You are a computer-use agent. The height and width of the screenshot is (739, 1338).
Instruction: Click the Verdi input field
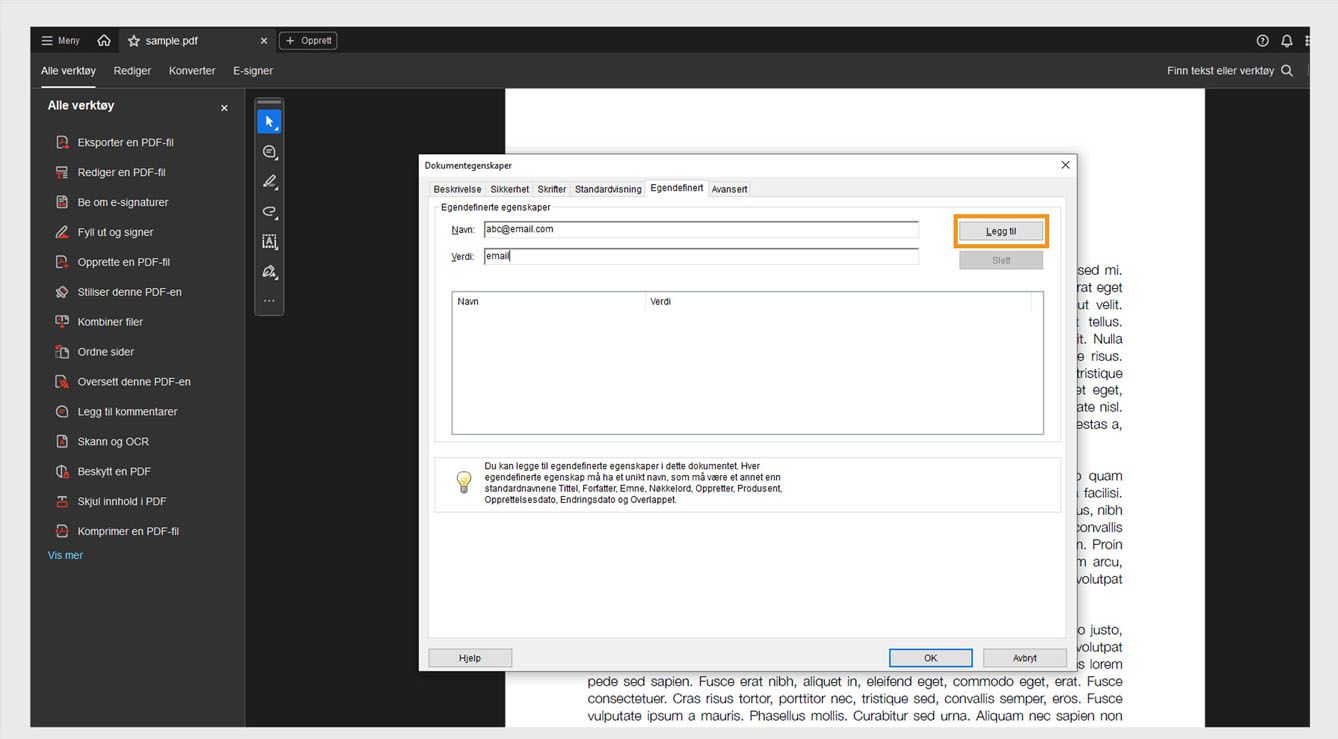coord(700,256)
